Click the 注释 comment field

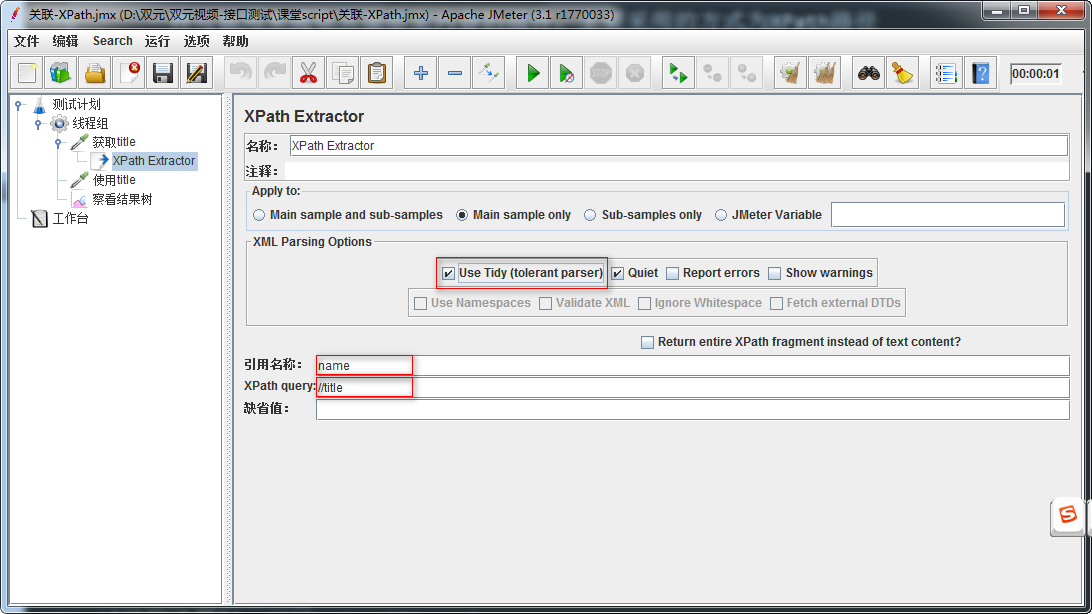(676, 171)
